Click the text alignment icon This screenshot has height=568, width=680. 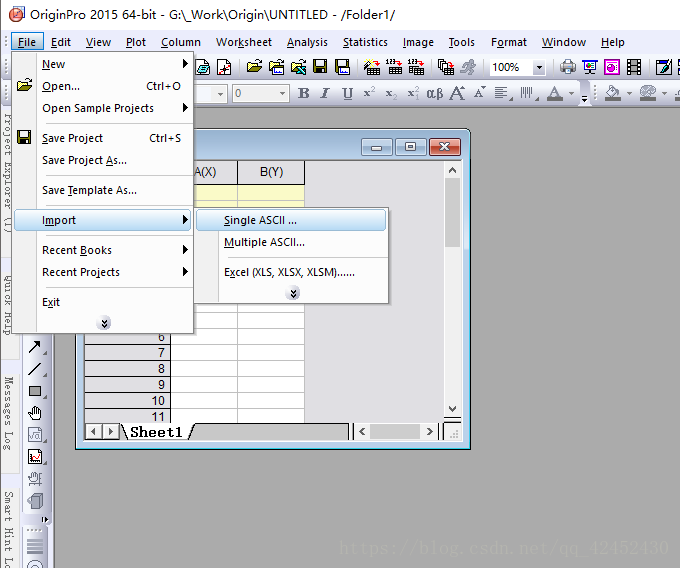503,93
